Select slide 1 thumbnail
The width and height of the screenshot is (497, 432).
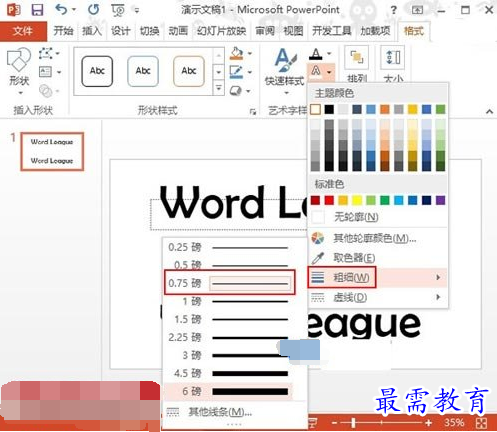click(52, 151)
